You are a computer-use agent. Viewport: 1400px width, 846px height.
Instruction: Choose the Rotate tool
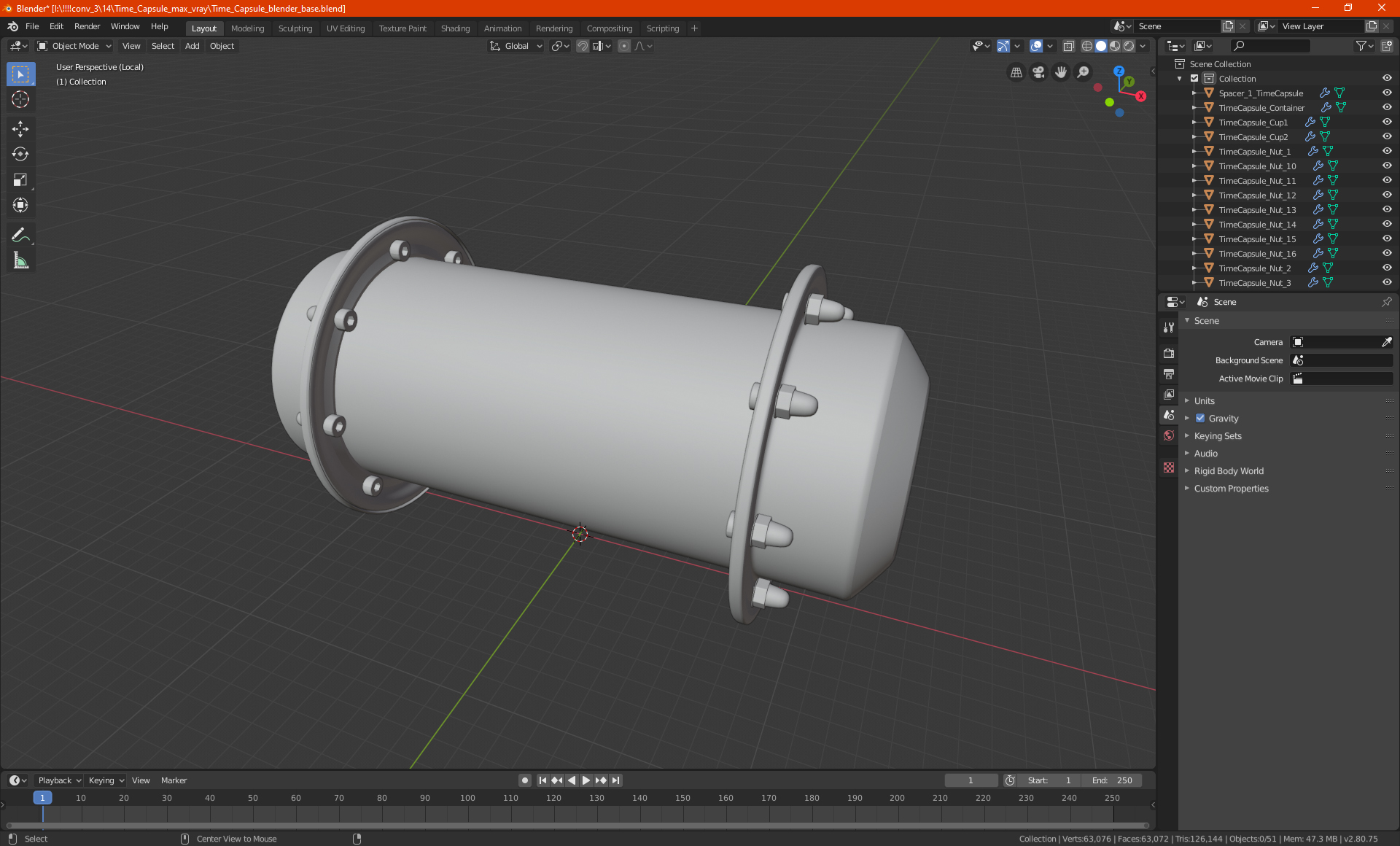[20, 154]
